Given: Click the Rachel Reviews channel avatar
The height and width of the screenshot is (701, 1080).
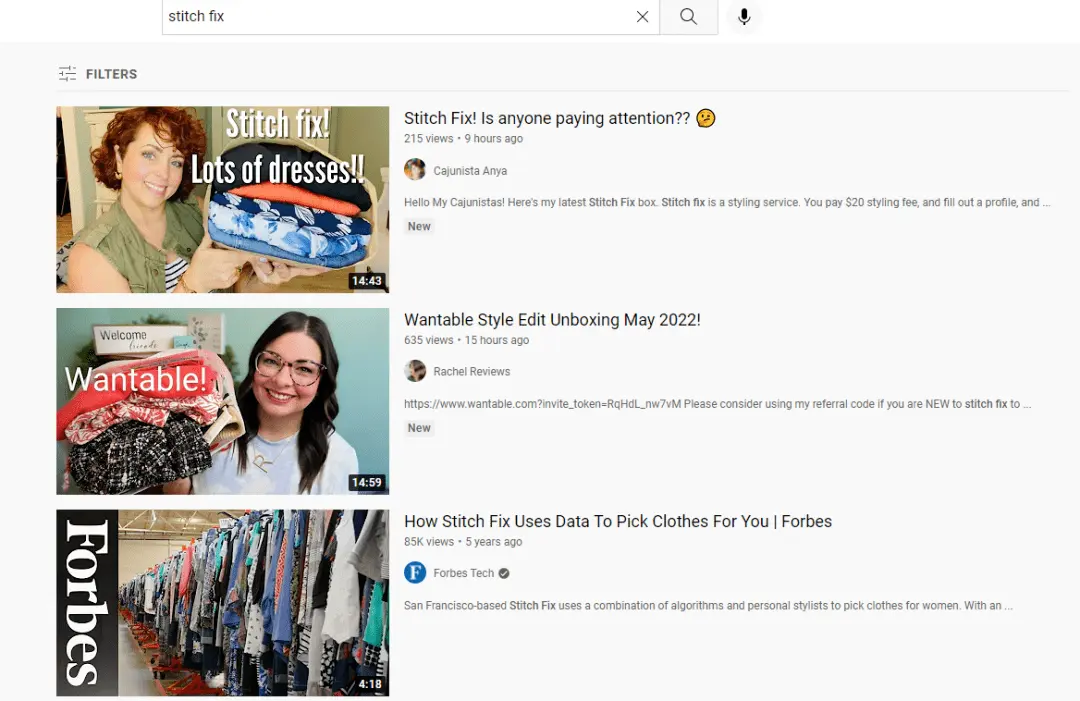Looking at the screenshot, I should tap(415, 370).
